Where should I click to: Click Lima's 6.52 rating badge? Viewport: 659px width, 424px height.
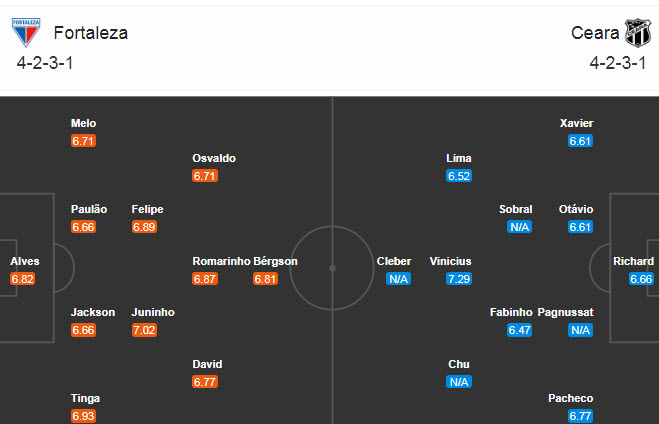pos(459,176)
